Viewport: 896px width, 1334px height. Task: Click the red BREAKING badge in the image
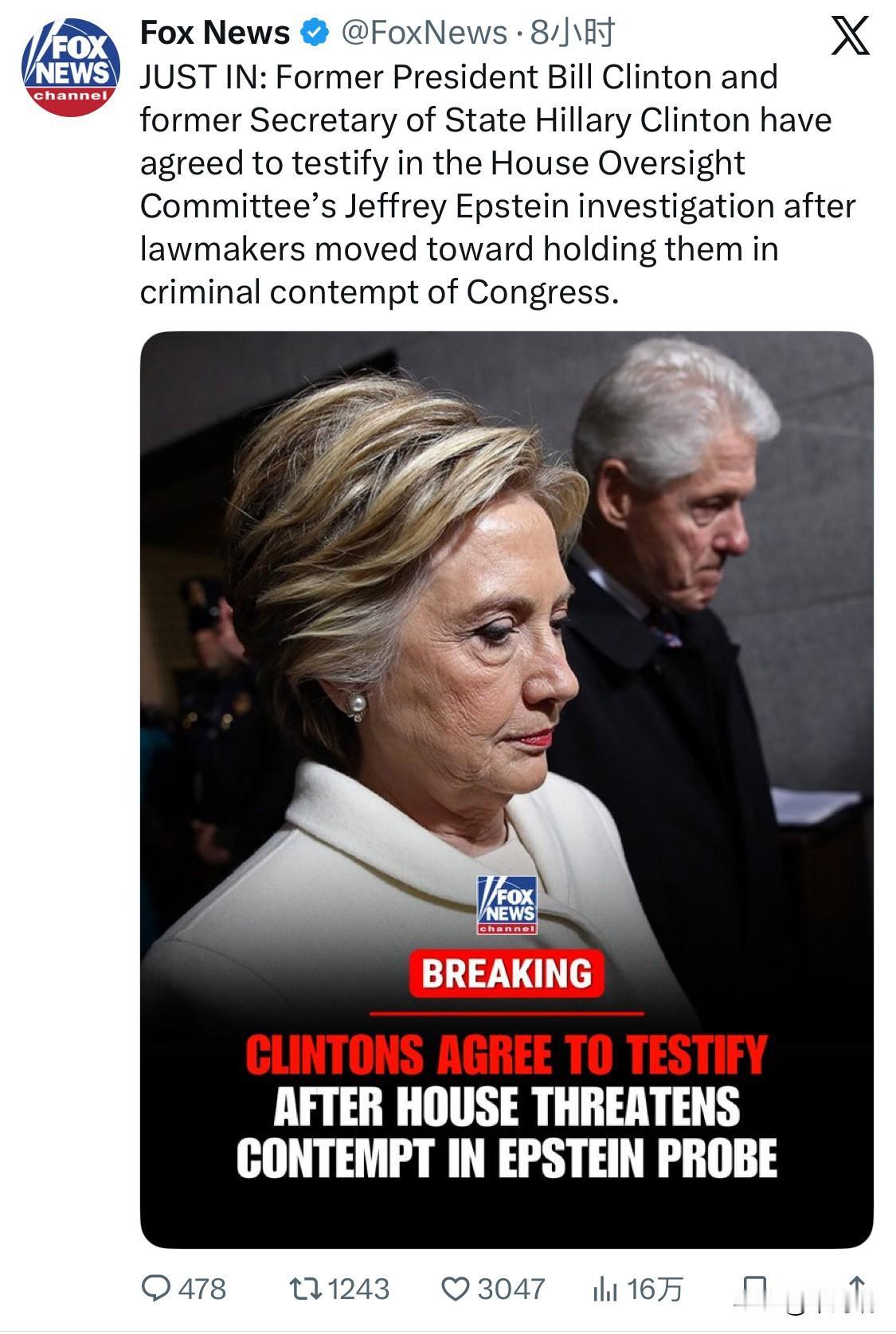point(507,974)
